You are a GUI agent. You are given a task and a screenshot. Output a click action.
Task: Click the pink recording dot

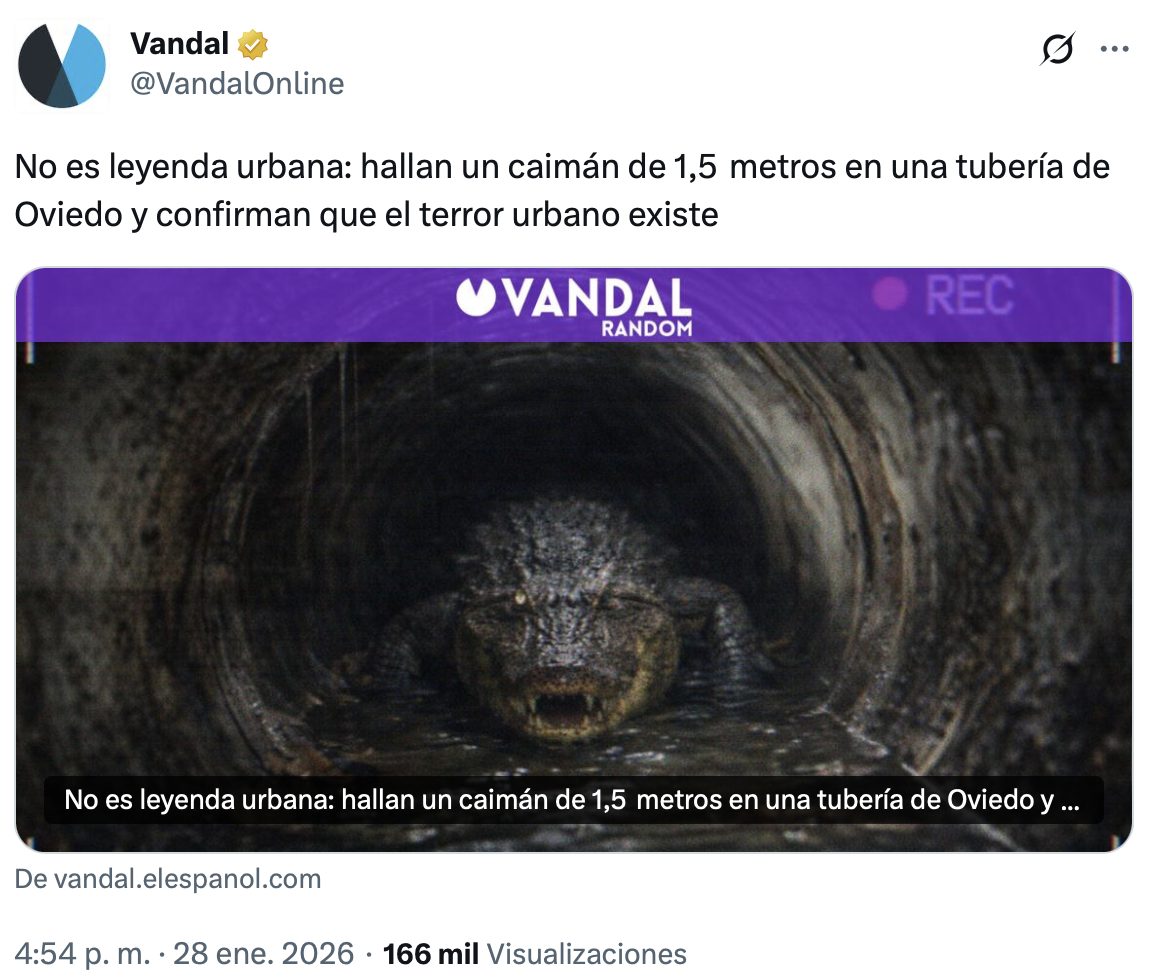890,294
